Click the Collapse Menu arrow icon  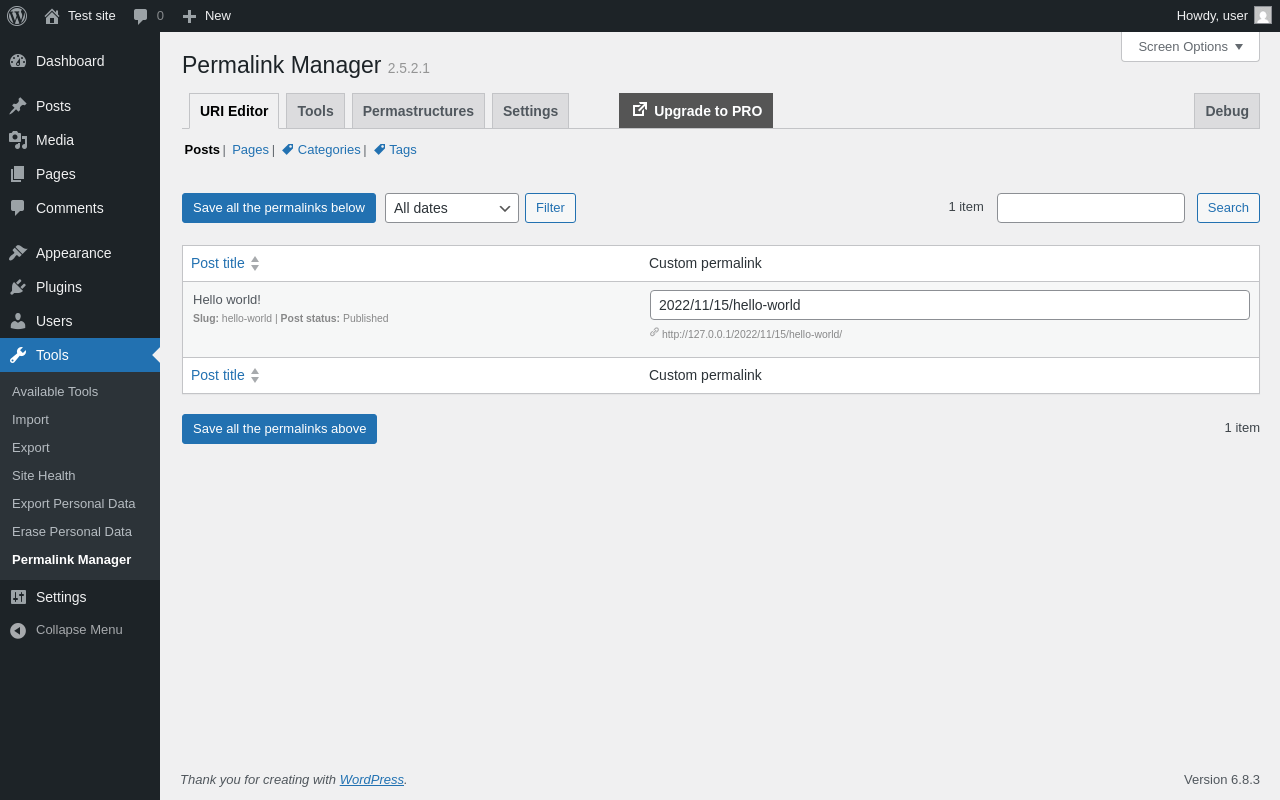(18, 630)
